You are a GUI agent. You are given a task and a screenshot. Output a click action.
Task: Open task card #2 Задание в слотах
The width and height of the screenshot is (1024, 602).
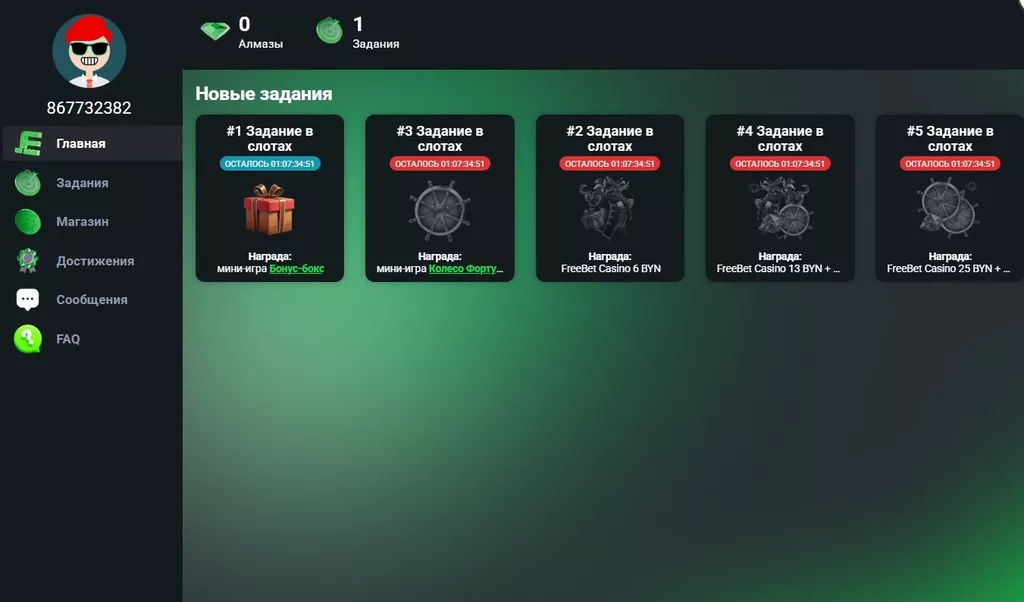coord(610,198)
